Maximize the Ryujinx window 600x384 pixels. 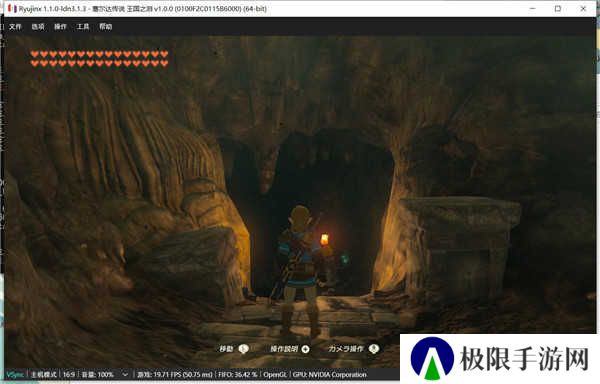pos(558,8)
